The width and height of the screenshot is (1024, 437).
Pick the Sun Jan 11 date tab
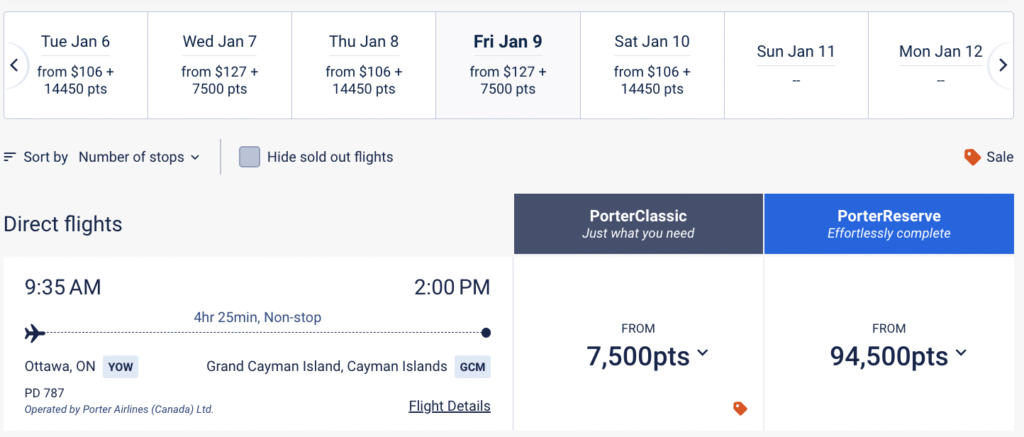pos(796,65)
